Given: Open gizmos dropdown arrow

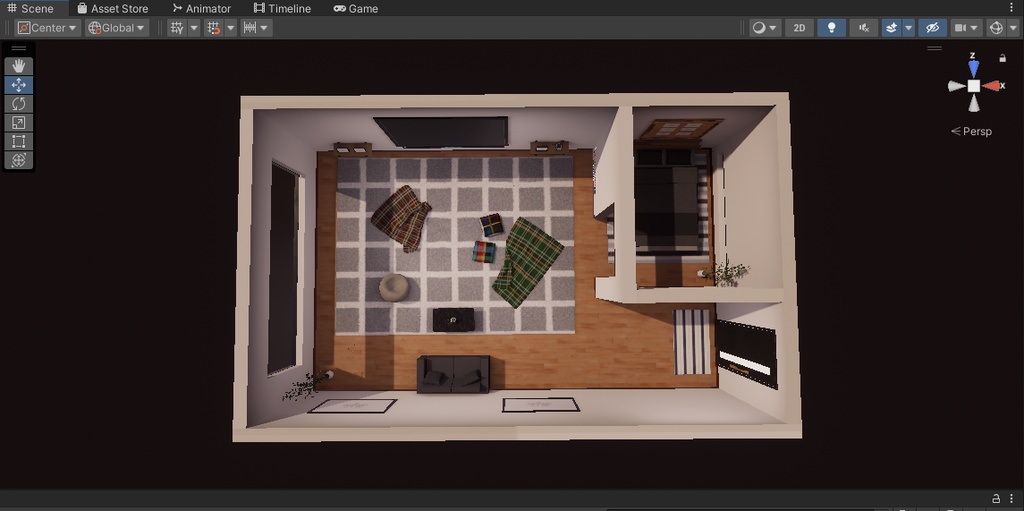Looking at the screenshot, I should (x=1013, y=28).
